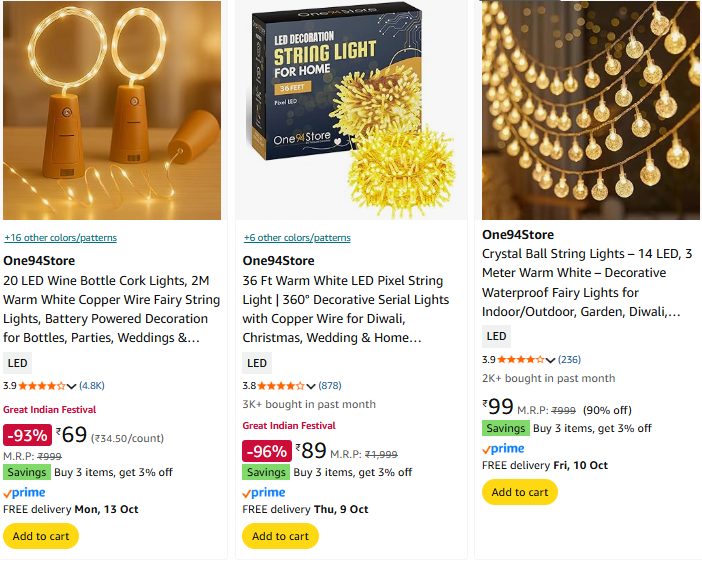Open the crystal ball string lights image
The image size is (702, 564).
click(590, 110)
